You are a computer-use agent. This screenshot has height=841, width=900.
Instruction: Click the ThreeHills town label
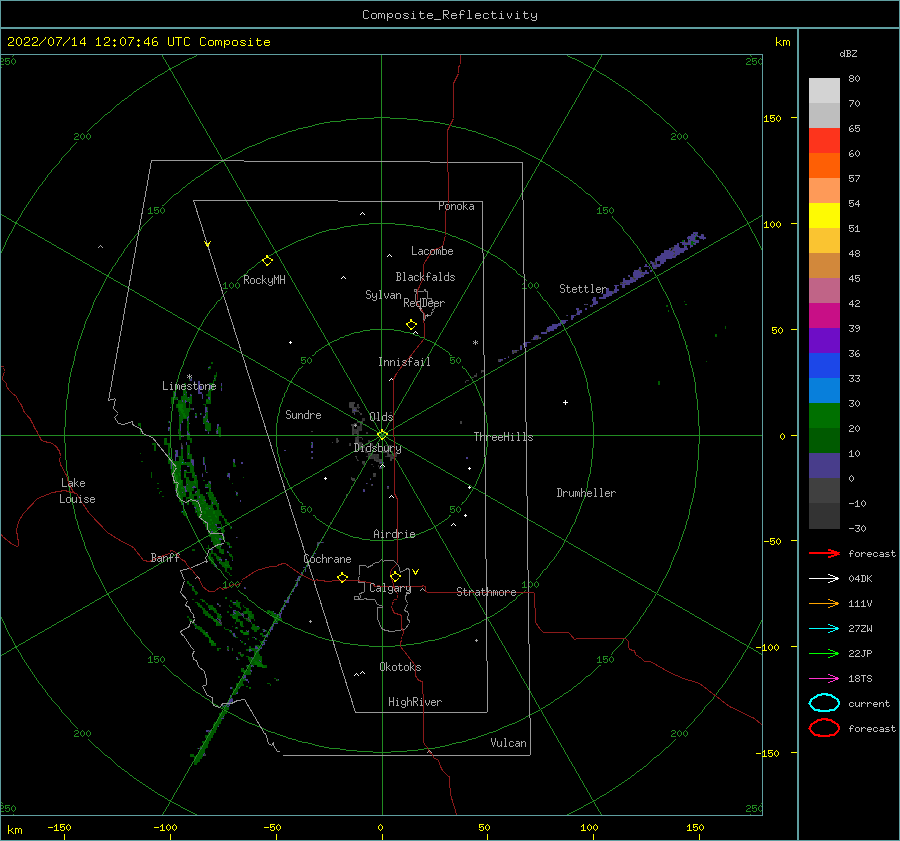pyautogui.click(x=503, y=437)
